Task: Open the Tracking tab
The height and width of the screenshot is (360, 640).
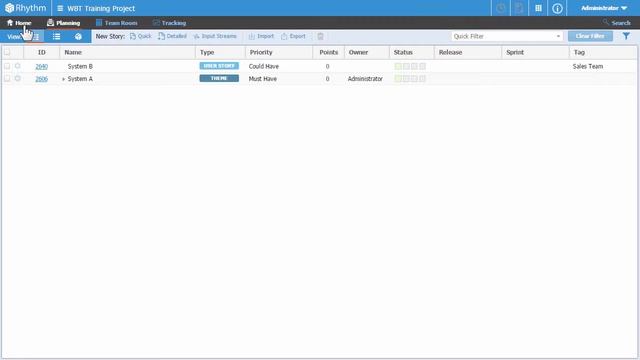Action: (x=169, y=23)
